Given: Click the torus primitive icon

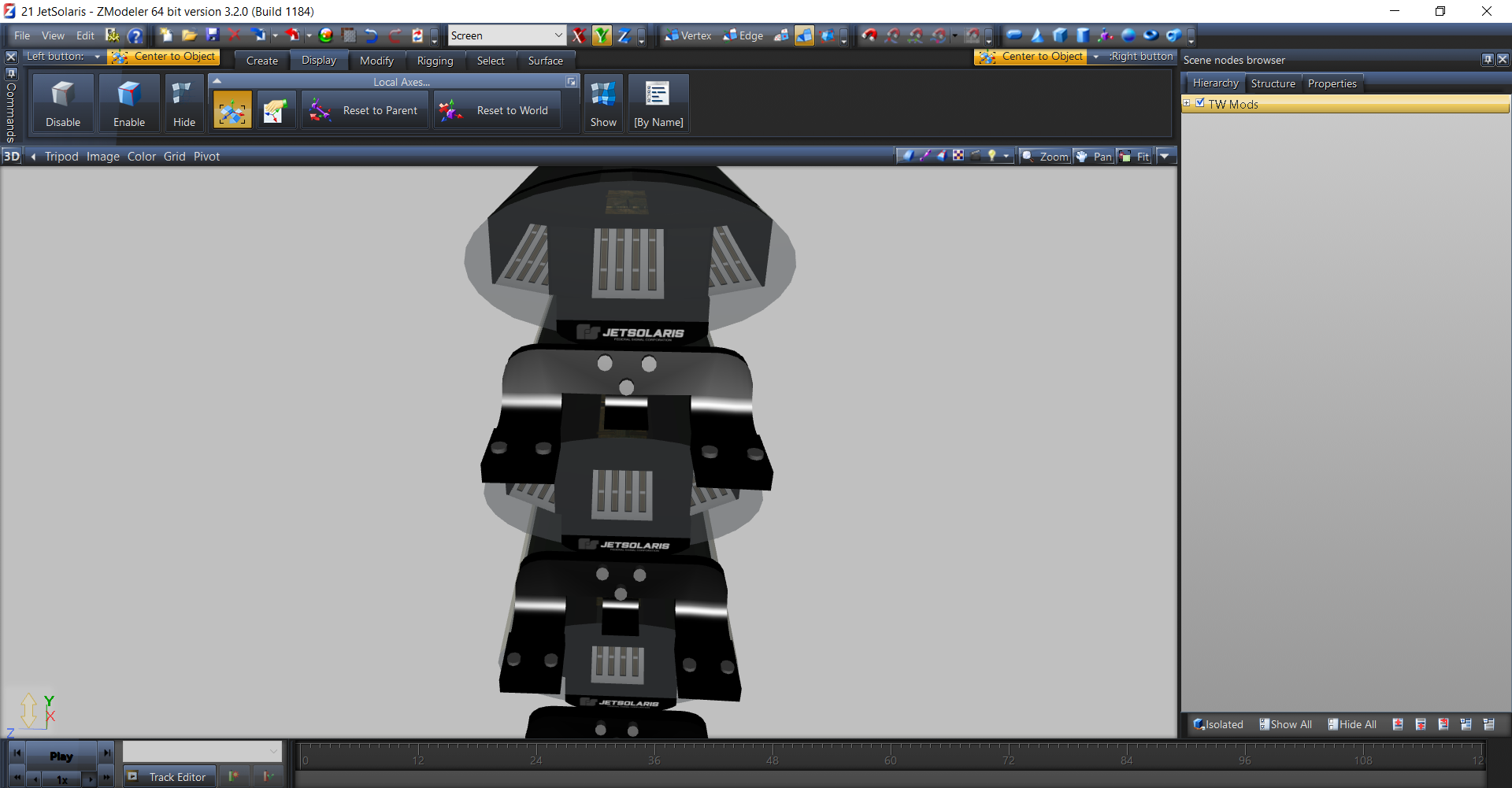Looking at the screenshot, I should (x=1151, y=35).
